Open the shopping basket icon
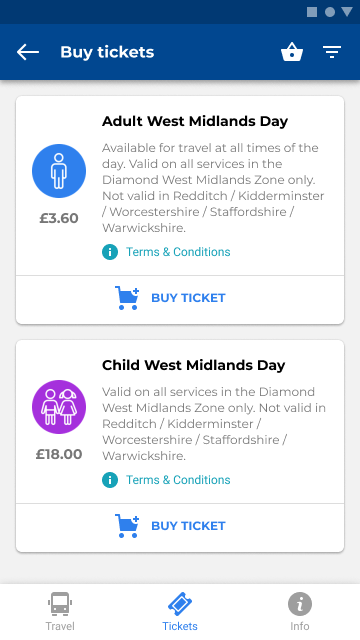Screen dimensions: 360x640 pyautogui.click(x=292, y=52)
